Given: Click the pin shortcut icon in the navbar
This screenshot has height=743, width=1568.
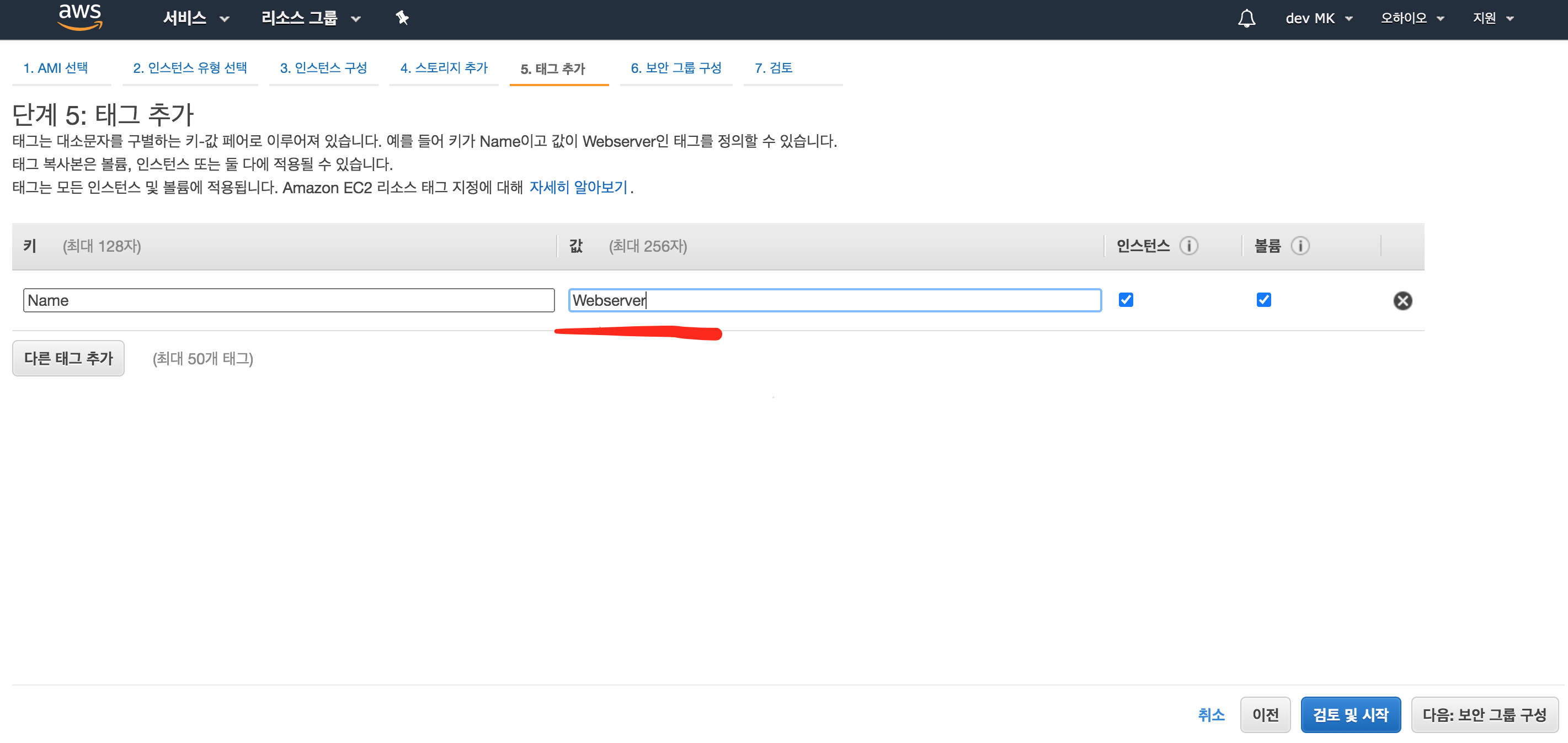Looking at the screenshot, I should [402, 18].
